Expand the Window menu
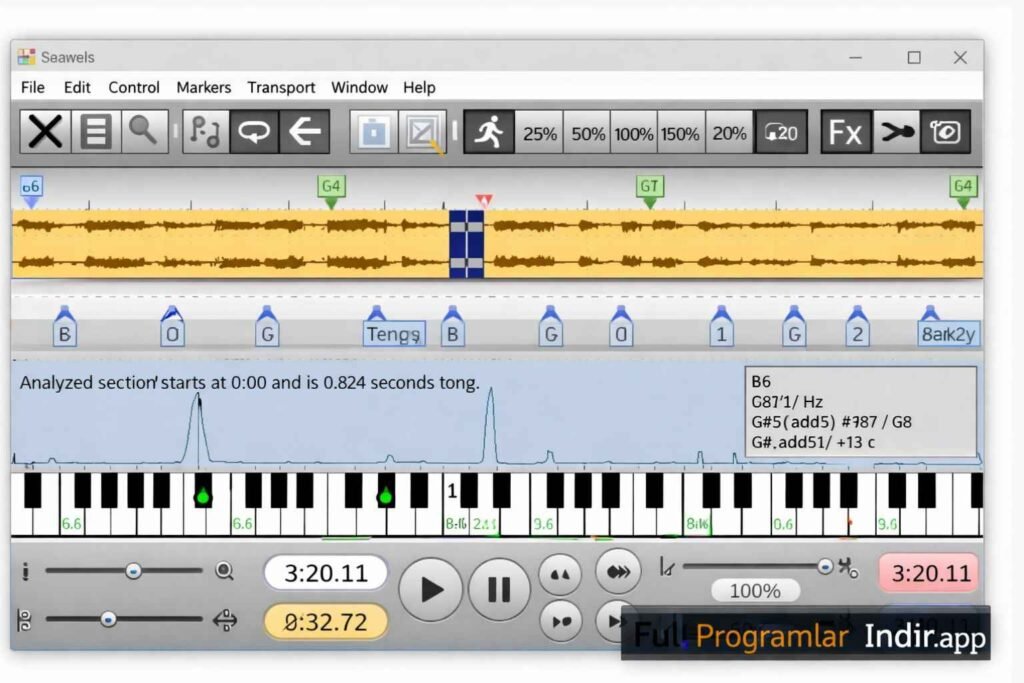 pos(359,87)
